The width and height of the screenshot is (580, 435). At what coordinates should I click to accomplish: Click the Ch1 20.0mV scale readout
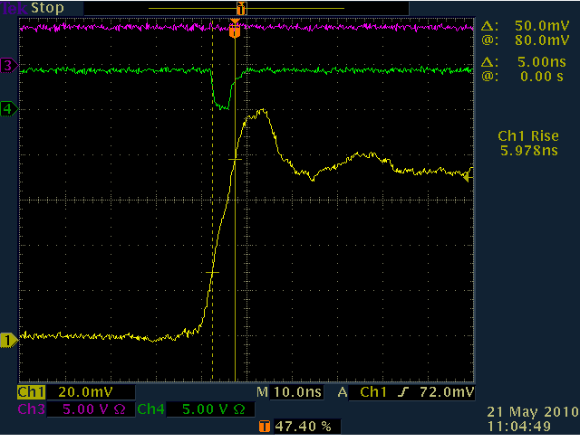click(86, 392)
